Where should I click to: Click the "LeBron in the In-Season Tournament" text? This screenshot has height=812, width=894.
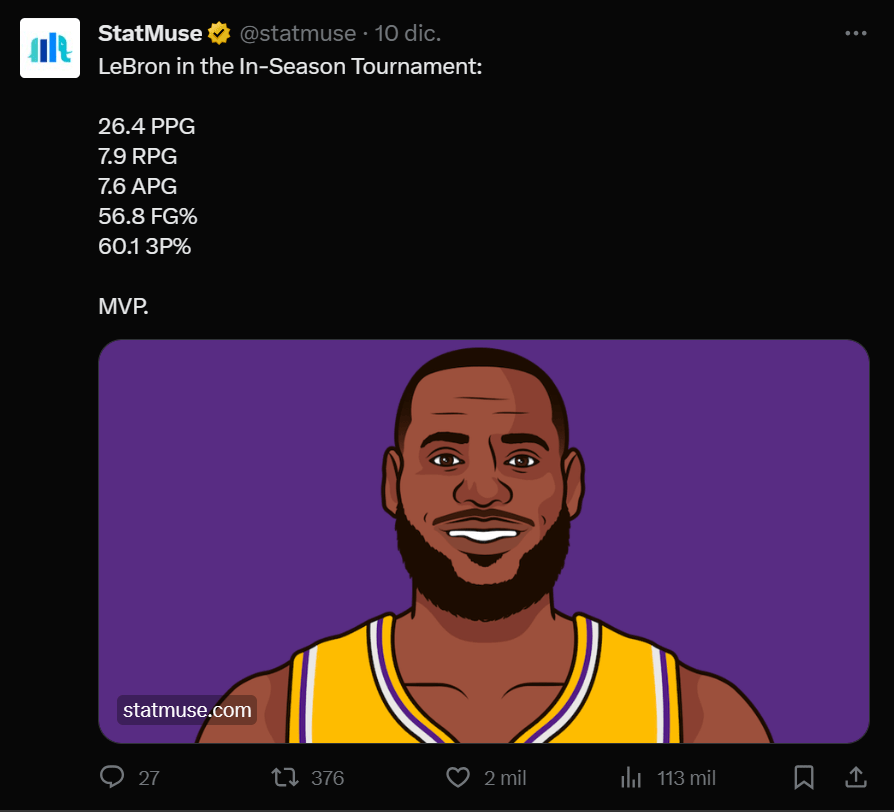pyautogui.click(x=290, y=68)
